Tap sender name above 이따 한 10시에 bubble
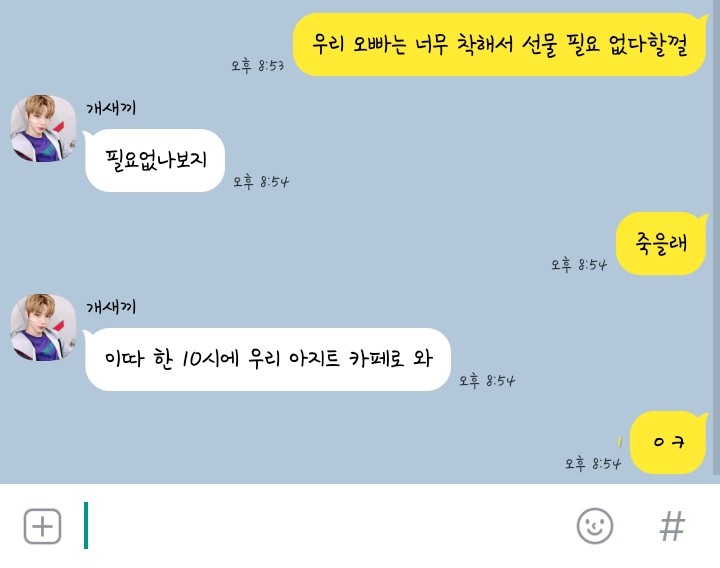 111,307
